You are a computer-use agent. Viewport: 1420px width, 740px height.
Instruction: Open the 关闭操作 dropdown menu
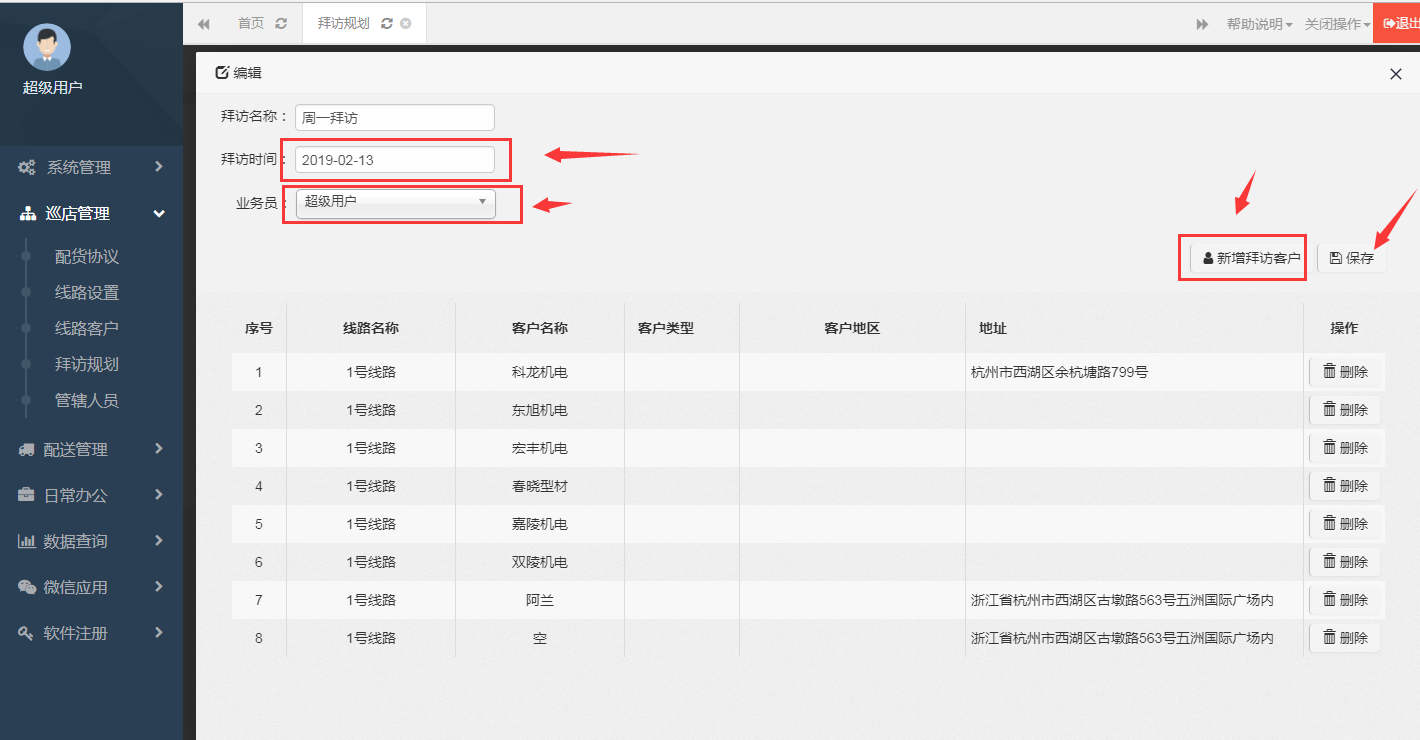click(x=1337, y=24)
